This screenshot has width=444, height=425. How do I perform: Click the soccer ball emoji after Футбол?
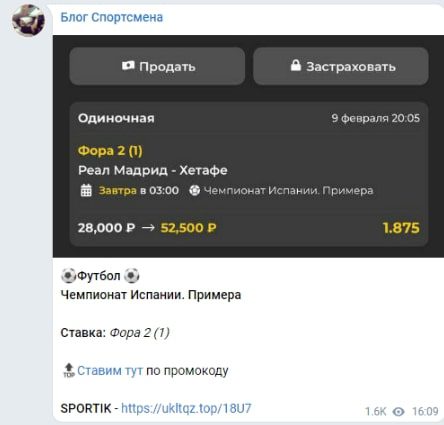131,276
